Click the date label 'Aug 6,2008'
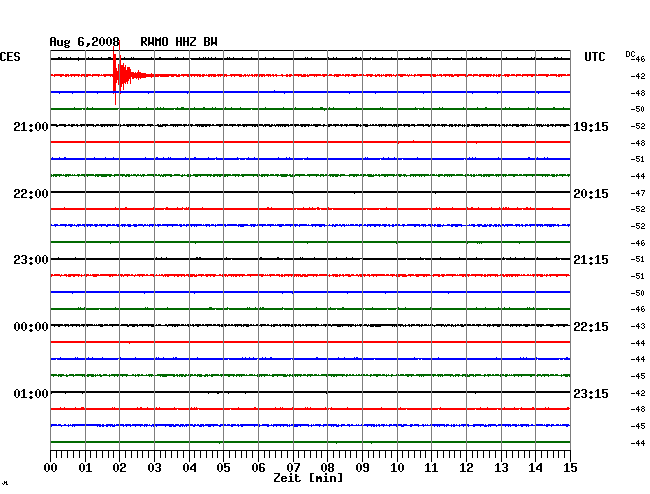The image size is (650, 494). click(85, 42)
